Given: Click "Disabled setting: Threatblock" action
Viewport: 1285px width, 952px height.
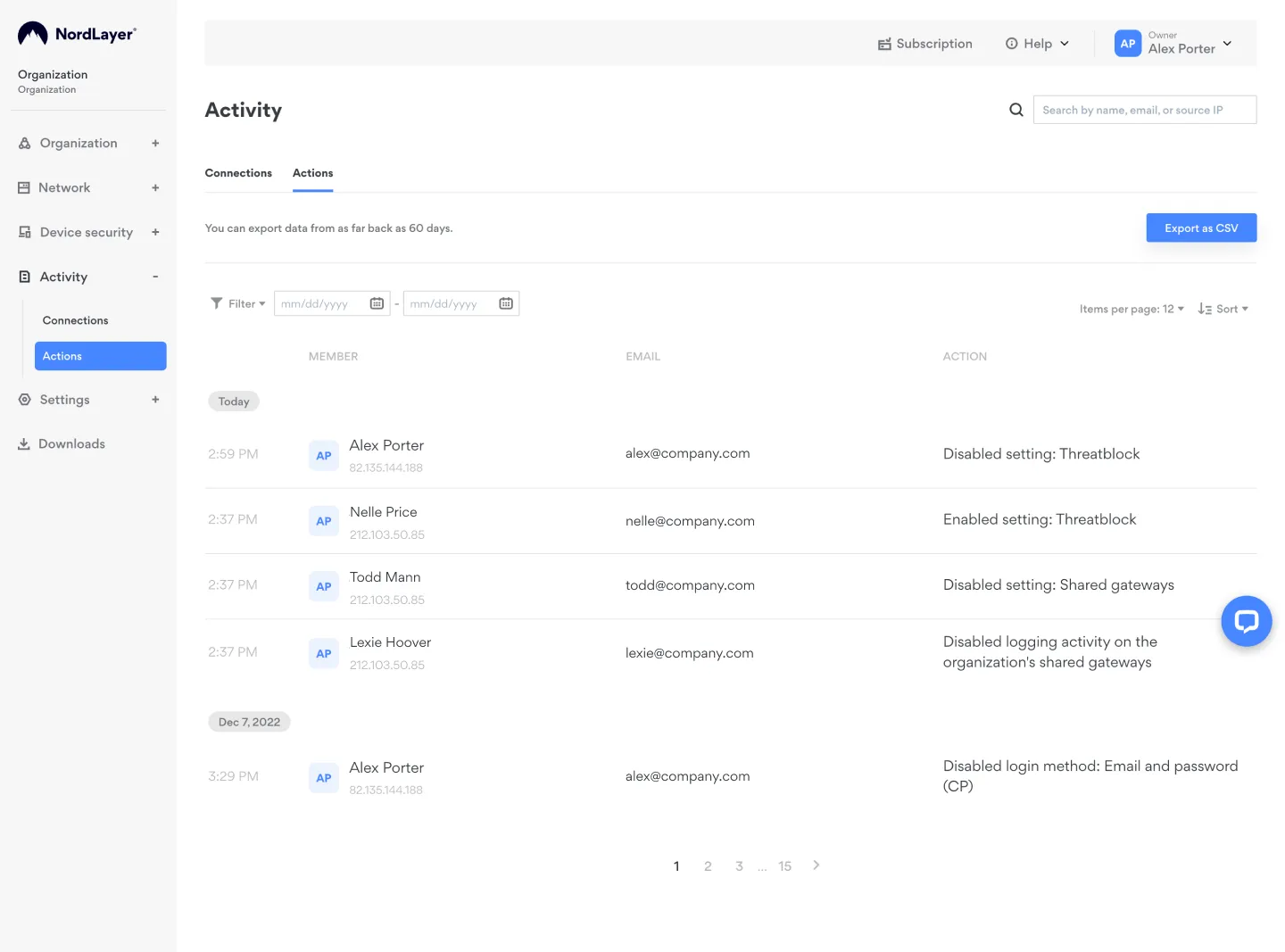Looking at the screenshot, I should pyautogui.click(x=1041, y=454).
